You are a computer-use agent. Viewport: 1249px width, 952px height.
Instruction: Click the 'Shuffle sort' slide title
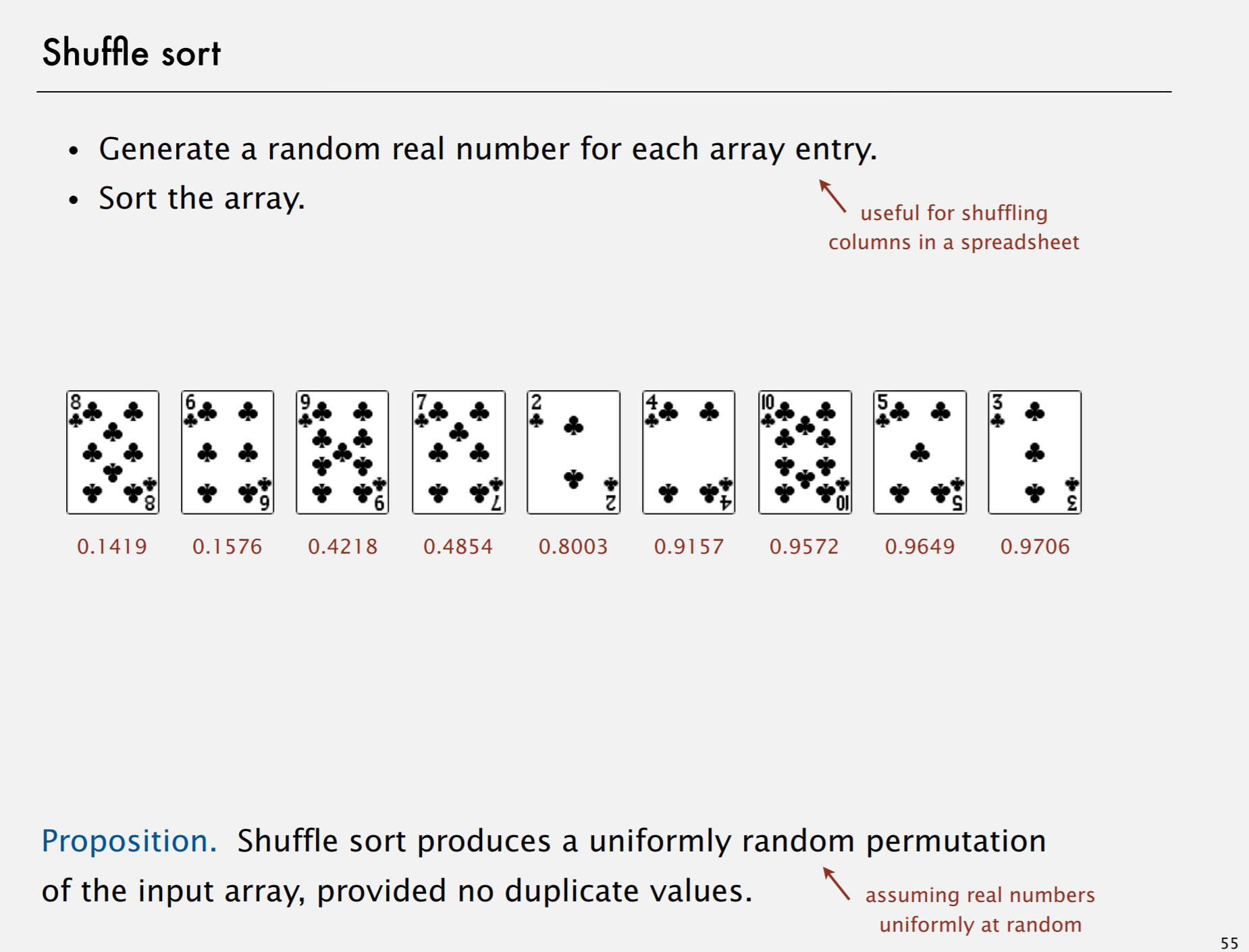point(132,53)
